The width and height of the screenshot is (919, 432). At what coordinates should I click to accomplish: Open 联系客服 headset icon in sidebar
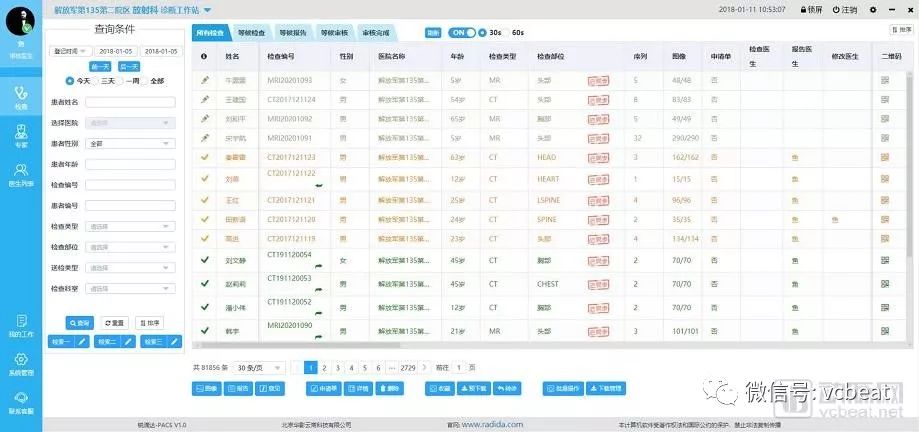click(21, 397)
